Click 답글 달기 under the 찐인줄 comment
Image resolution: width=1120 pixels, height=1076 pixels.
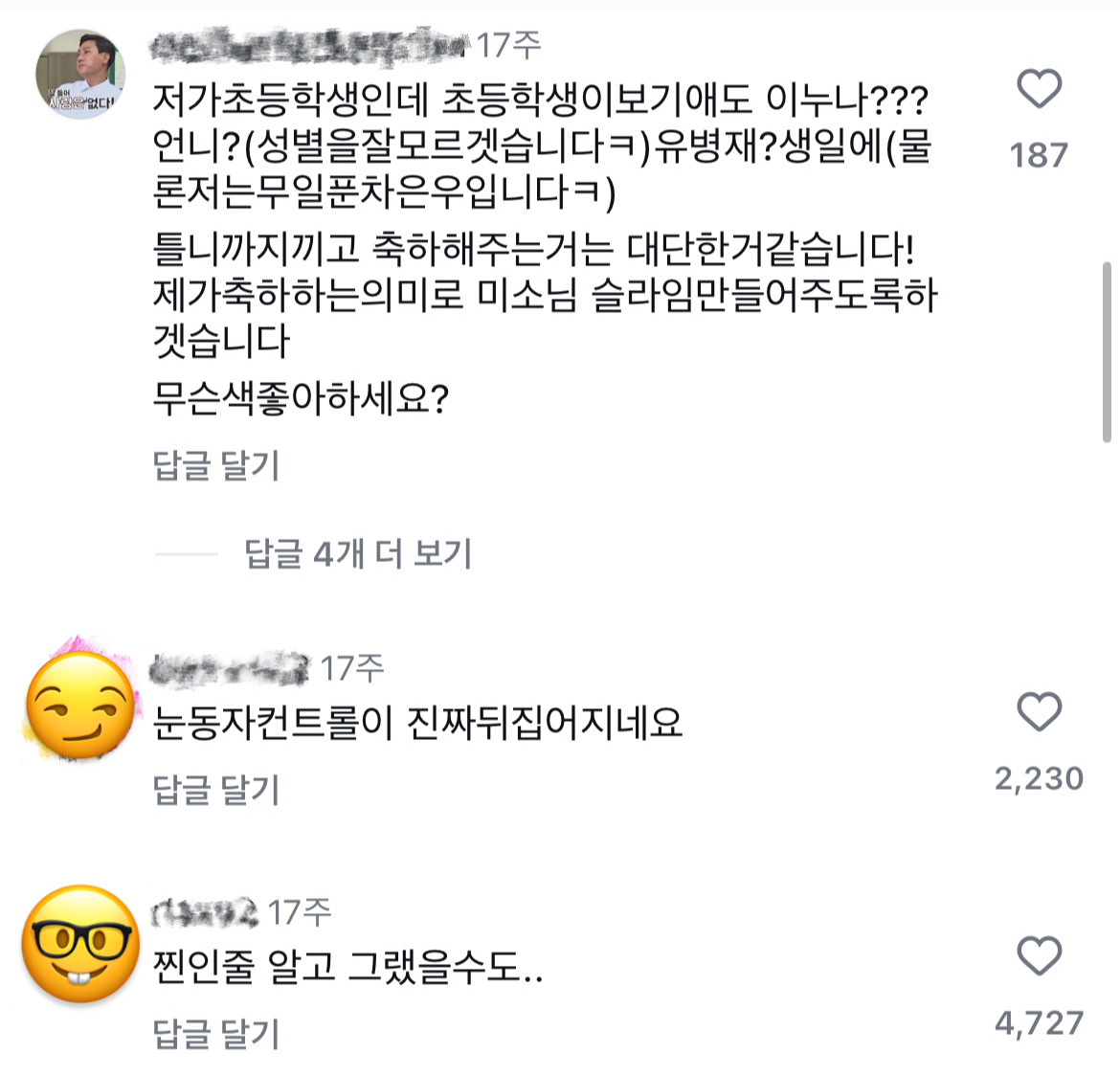216,1034
